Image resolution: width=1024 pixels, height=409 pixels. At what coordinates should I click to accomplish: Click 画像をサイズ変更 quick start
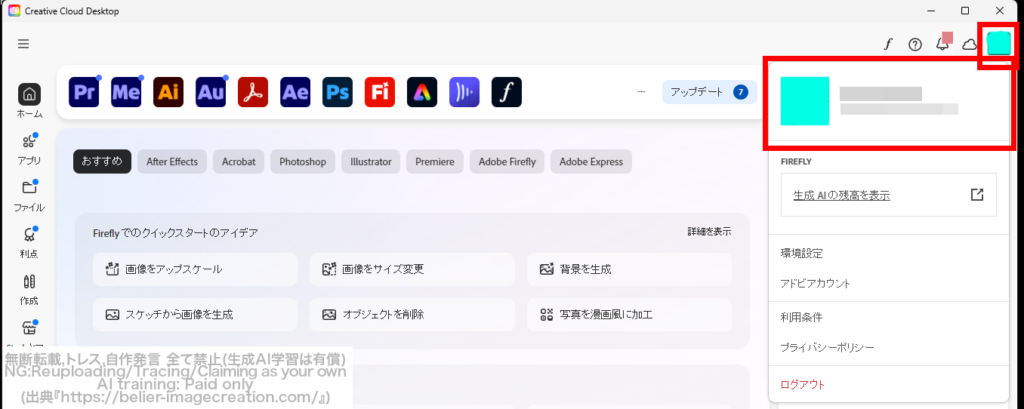(411, 269)
